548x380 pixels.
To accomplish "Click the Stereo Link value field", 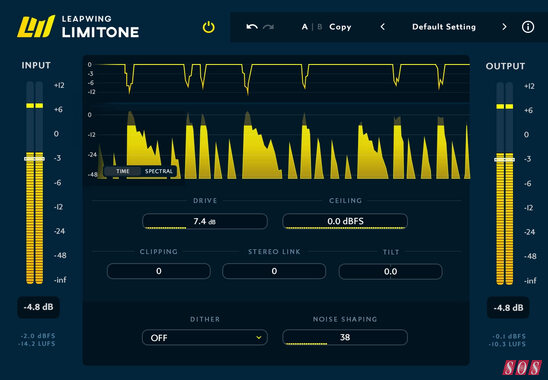I will tap(274, 271).
